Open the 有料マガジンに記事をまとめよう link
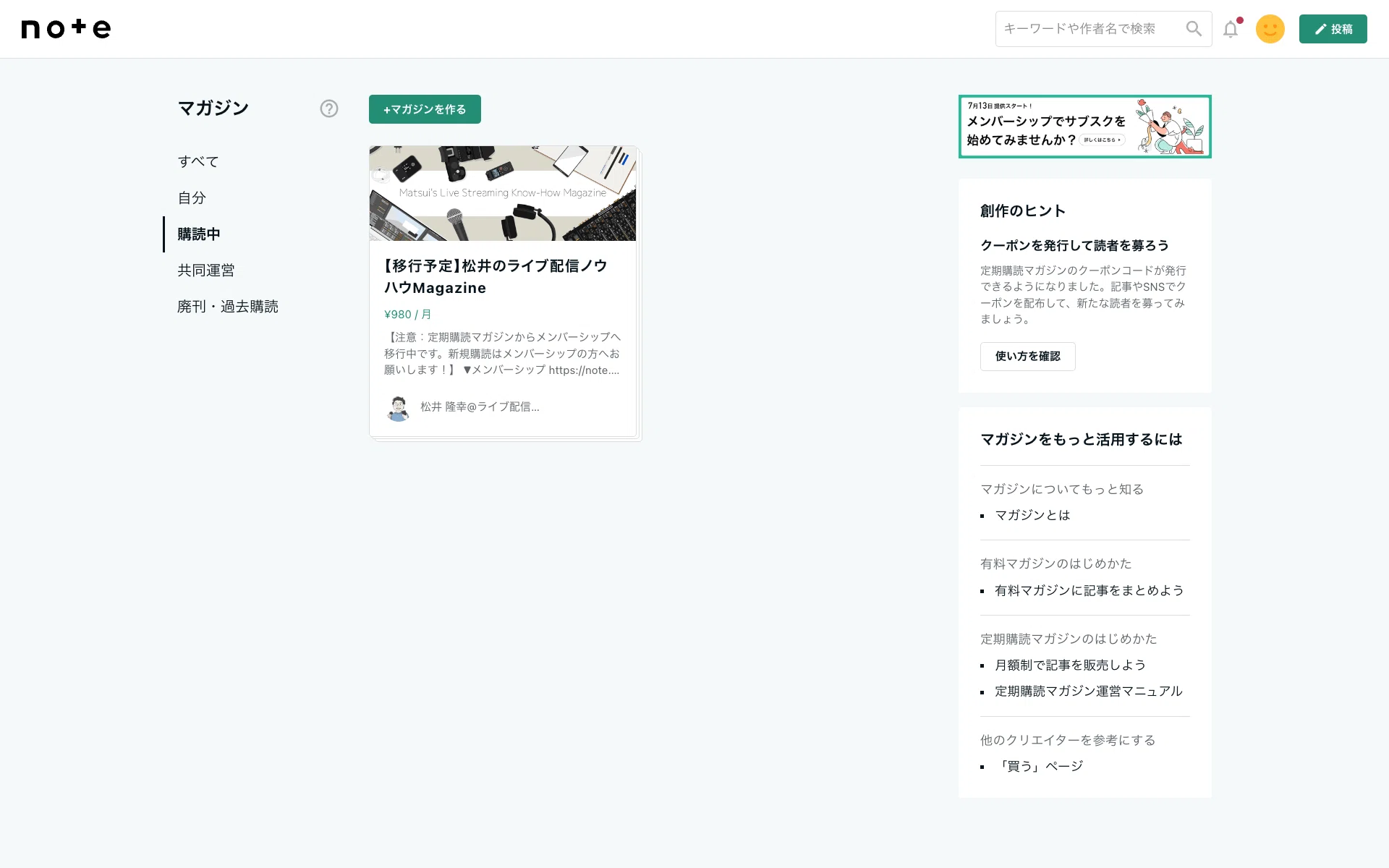The height and width of the screenshot is (868, 1389). click(1089, 590)
